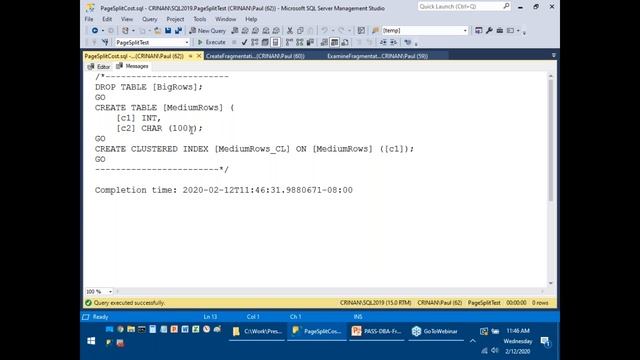This screenshot has height=360, width=640.
Task: Click the Change Connection icon
Action: pyautogui.click(x=105, y=42)
